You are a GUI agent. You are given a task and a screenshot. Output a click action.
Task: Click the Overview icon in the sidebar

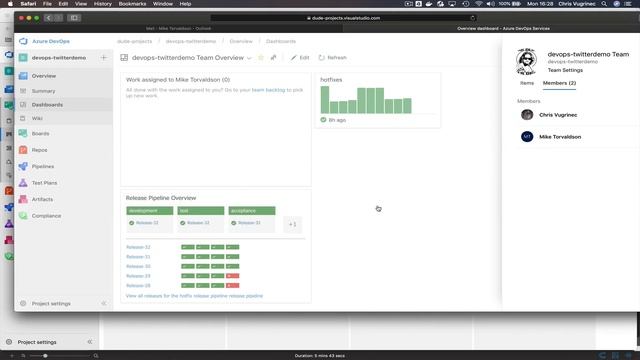click(23, 76)
